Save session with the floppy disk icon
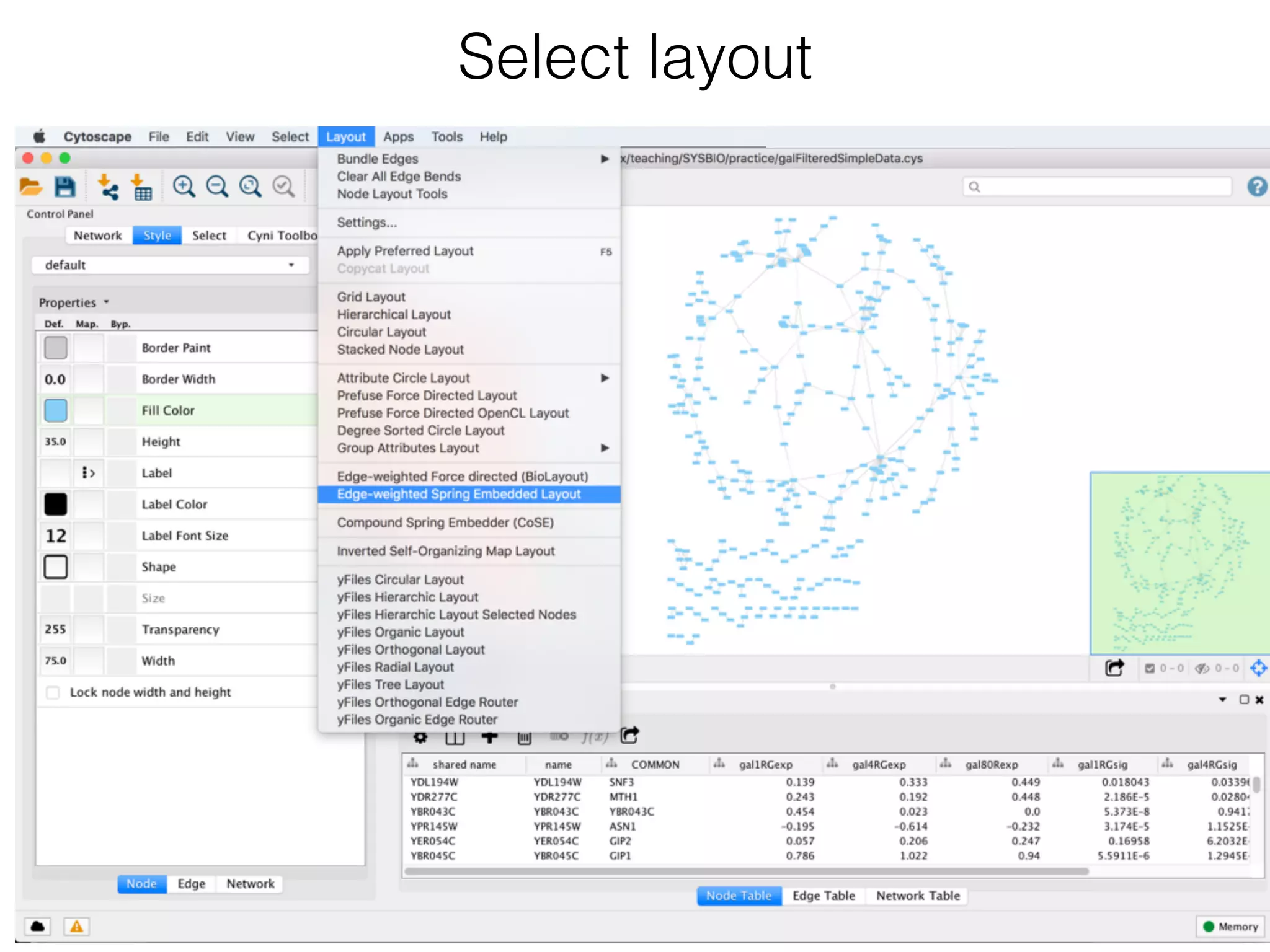The image size is (1270, 952). pyautogui.click(x=64, y=187)
